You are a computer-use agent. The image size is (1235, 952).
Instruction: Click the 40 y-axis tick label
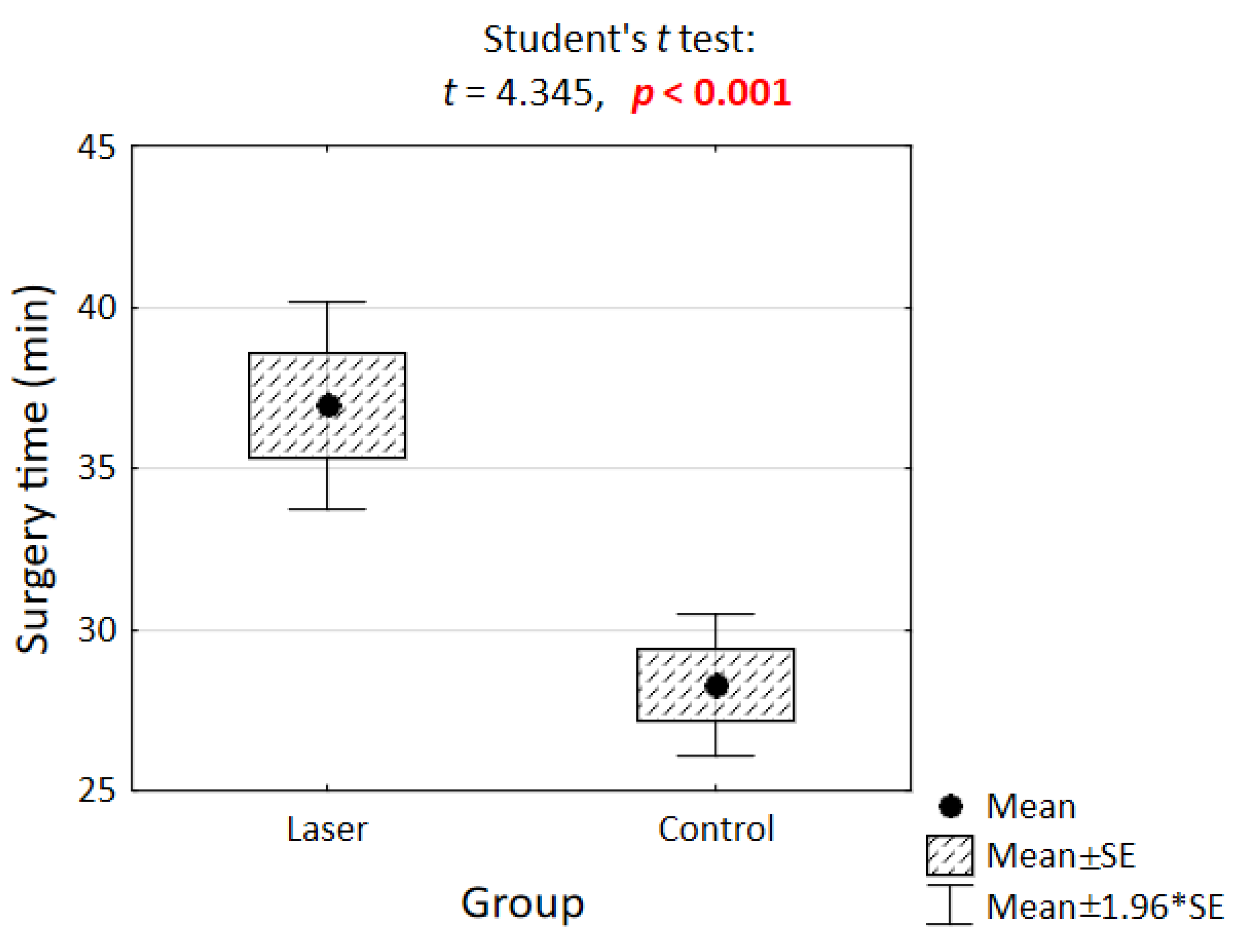click(x=96, y=308)
